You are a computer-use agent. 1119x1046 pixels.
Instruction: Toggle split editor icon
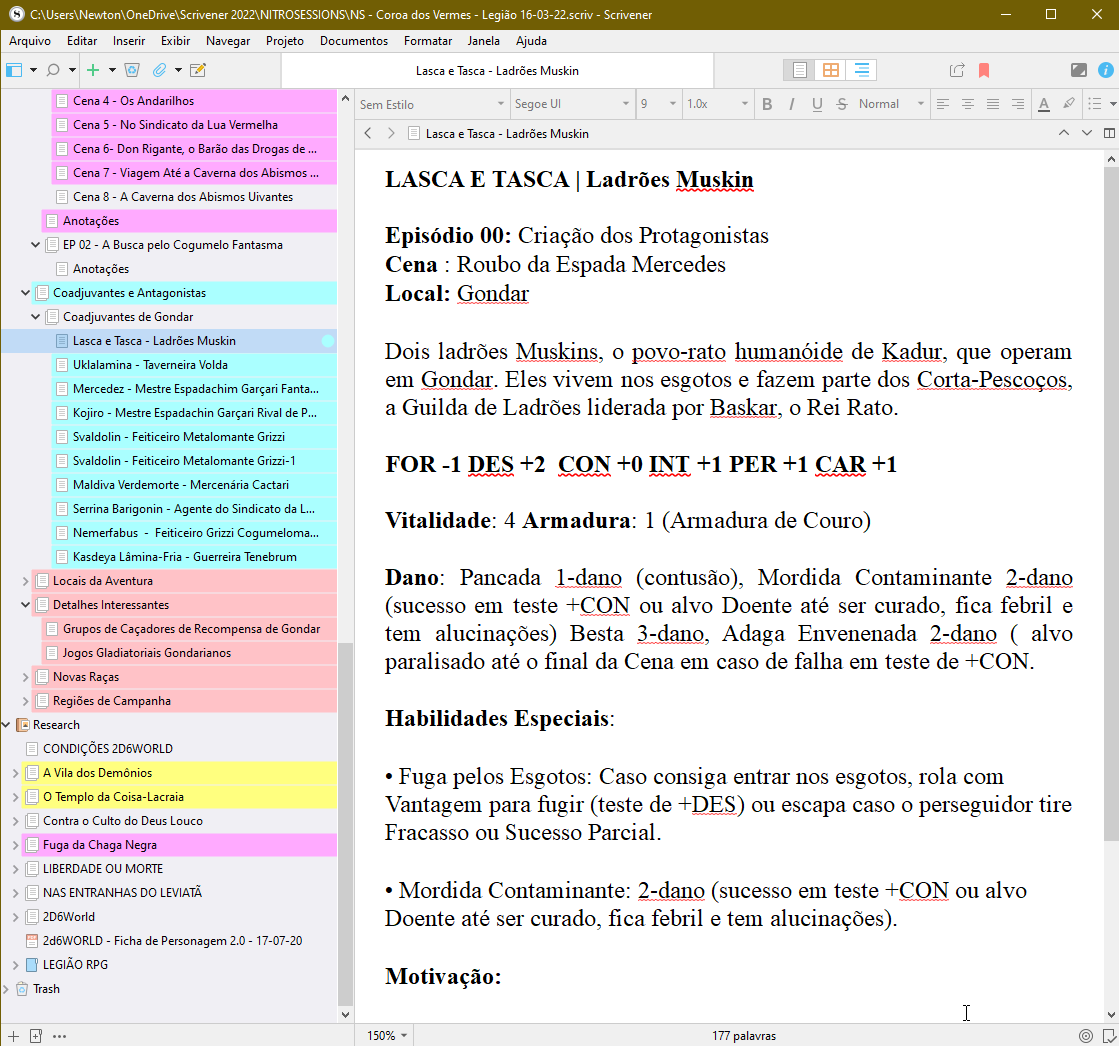(x=1109, y=133)
